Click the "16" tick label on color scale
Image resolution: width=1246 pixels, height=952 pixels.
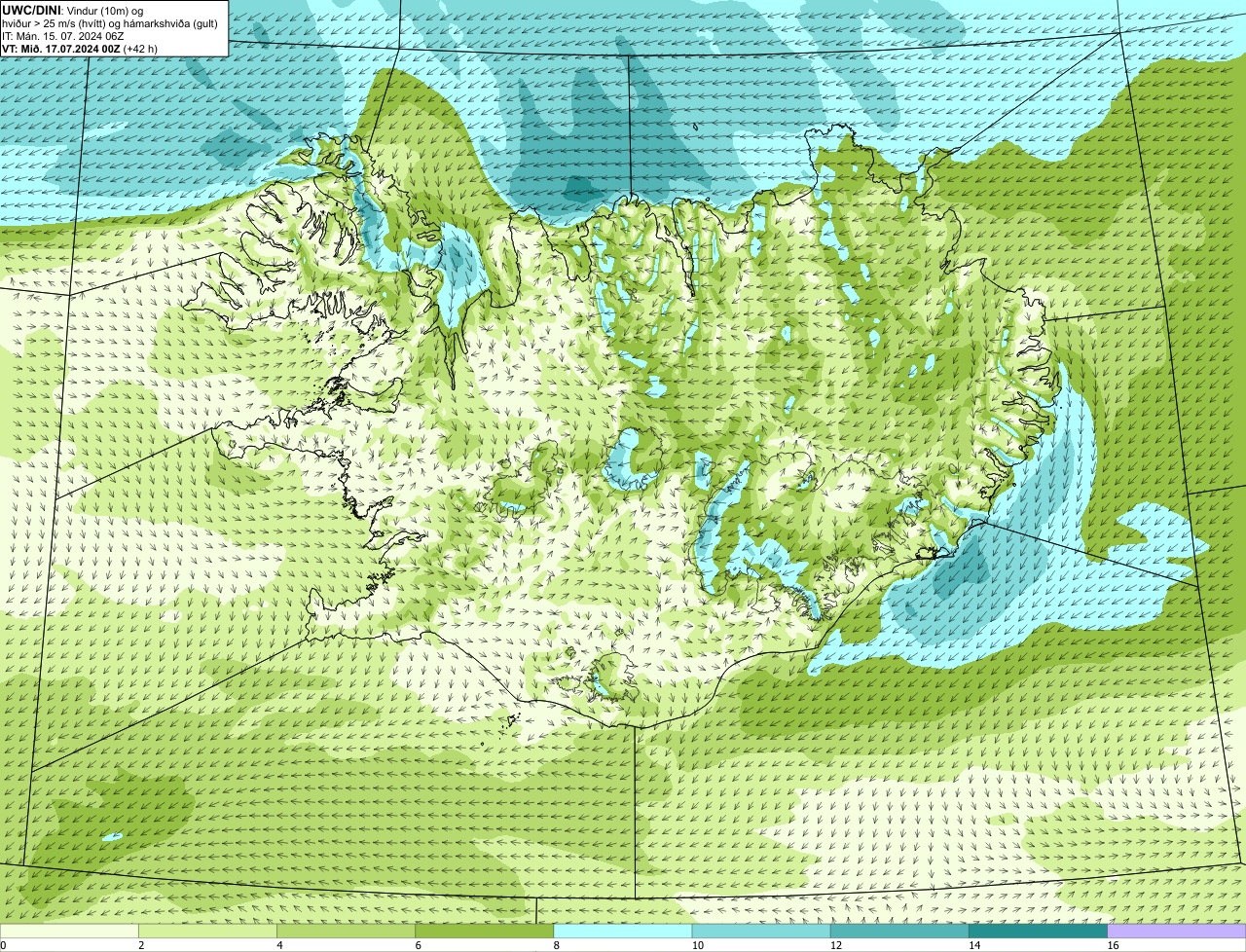click(x=1113, y=945)
